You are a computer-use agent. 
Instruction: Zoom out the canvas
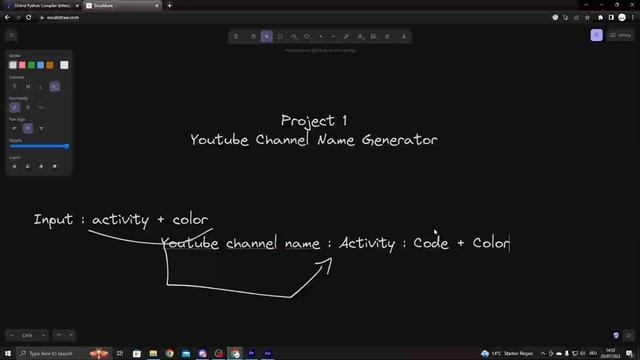coord(12,336)
